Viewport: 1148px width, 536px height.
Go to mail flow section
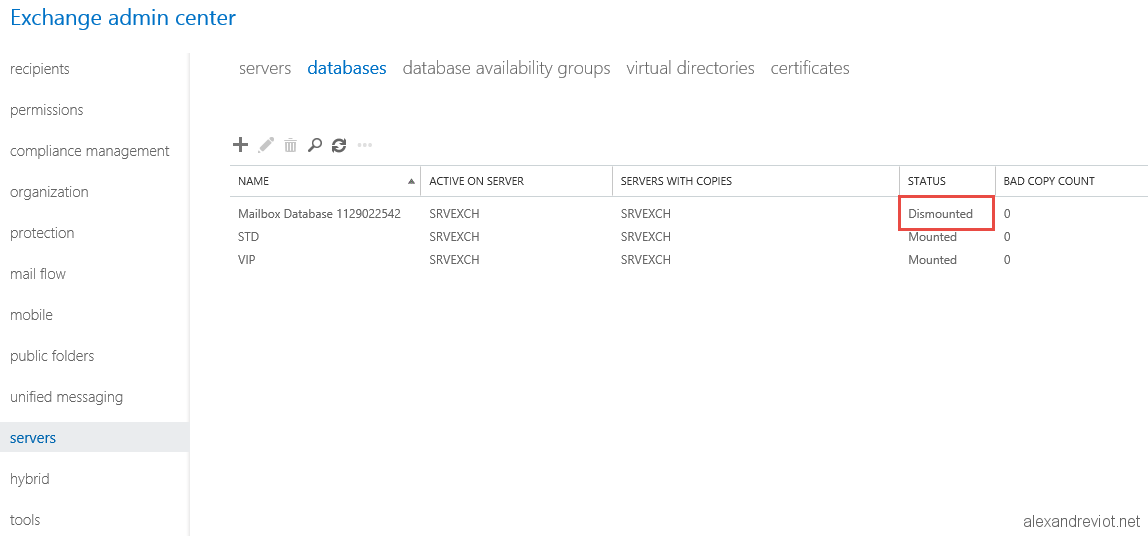pos(38,274)
